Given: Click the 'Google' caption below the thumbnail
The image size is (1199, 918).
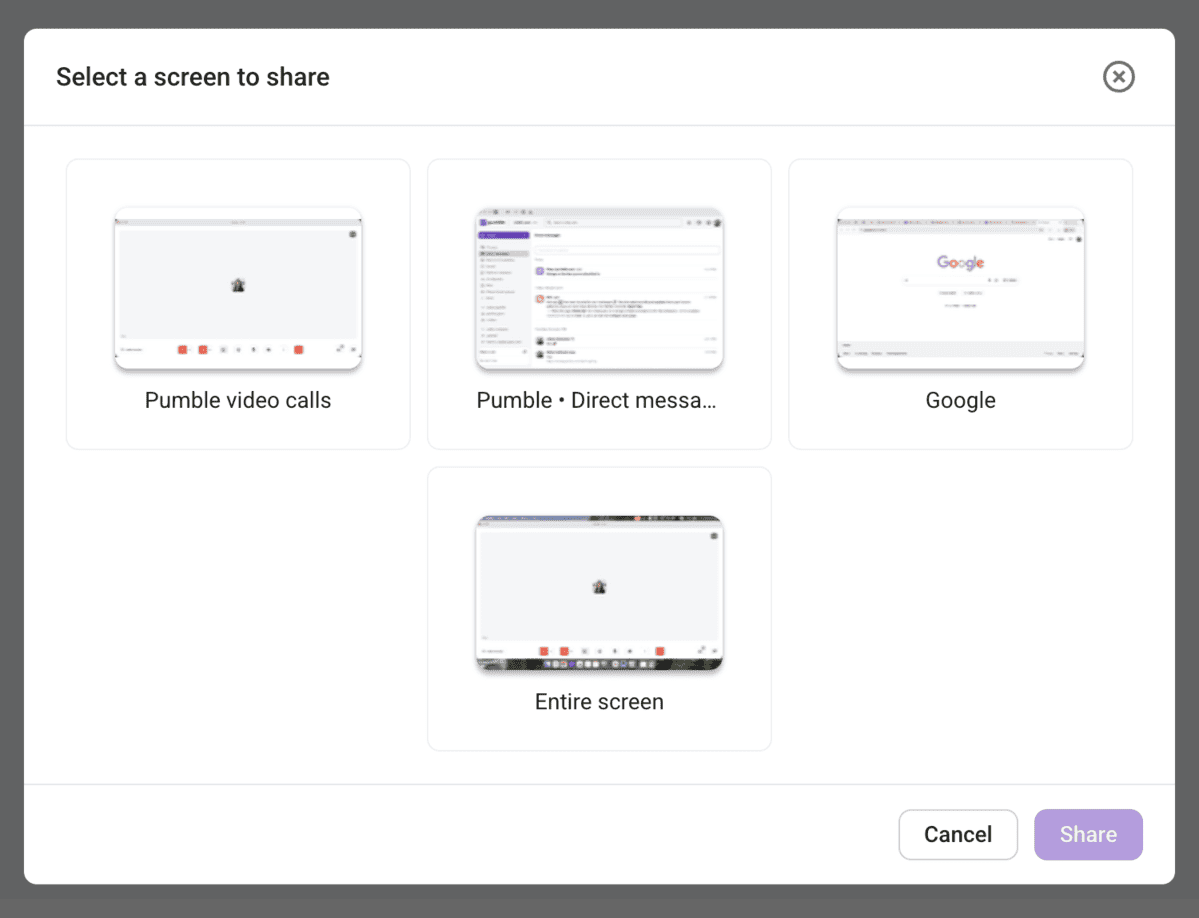Looking at the screenshot, I should (x=959, y=400).
